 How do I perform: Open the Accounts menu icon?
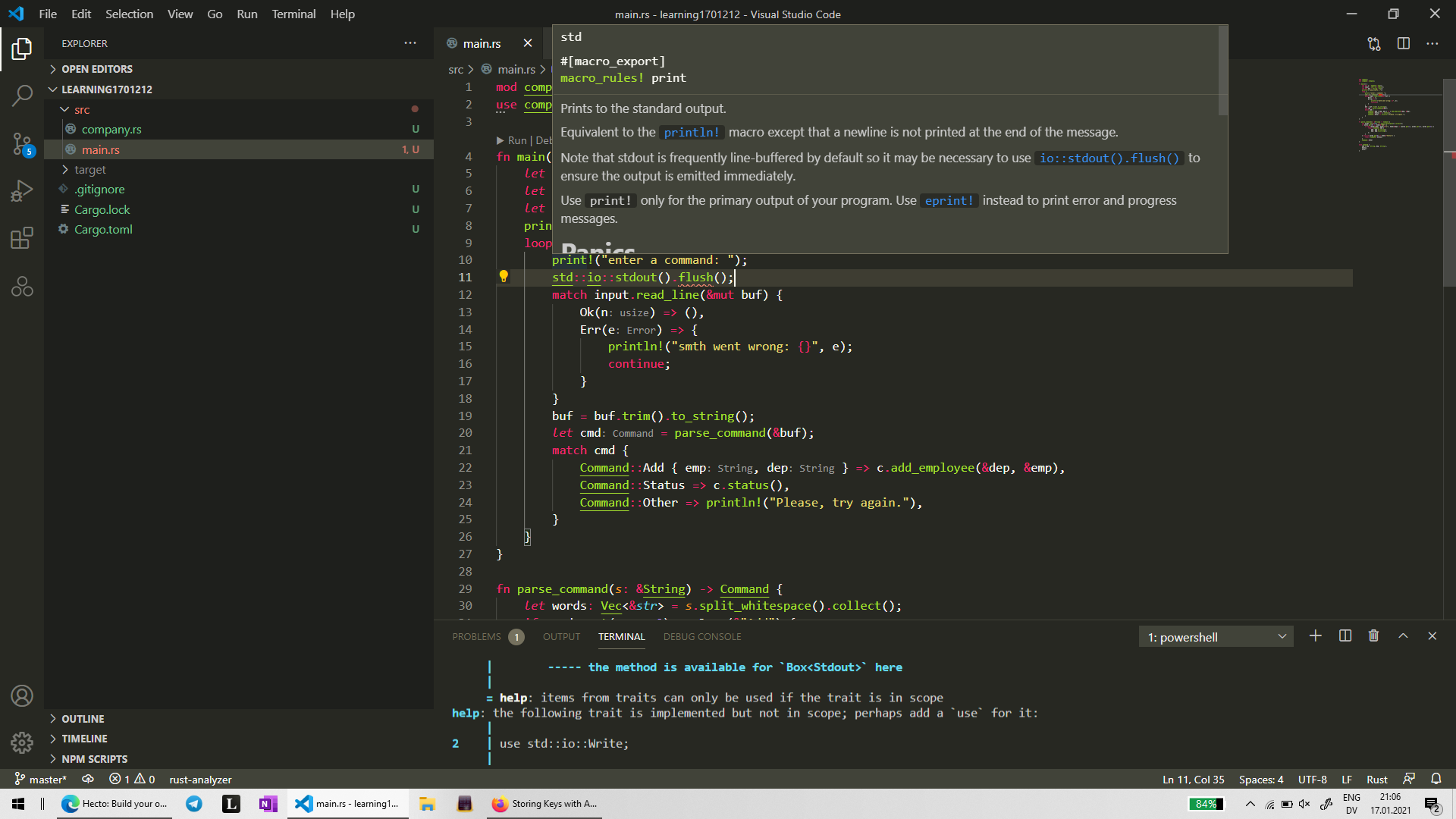(22, 695)
